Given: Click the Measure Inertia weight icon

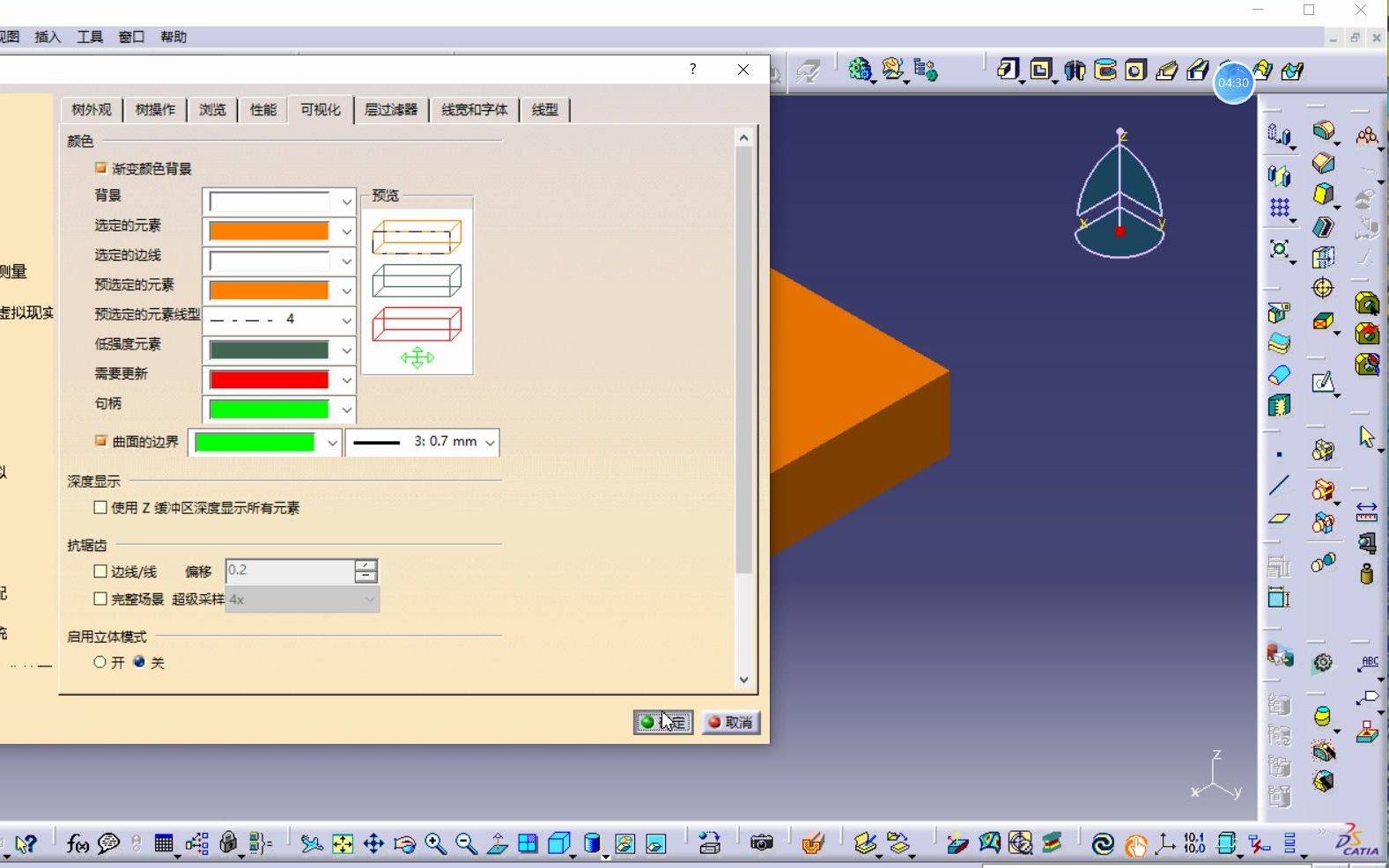Looking at the screenshot, I should pos(1366,574).
